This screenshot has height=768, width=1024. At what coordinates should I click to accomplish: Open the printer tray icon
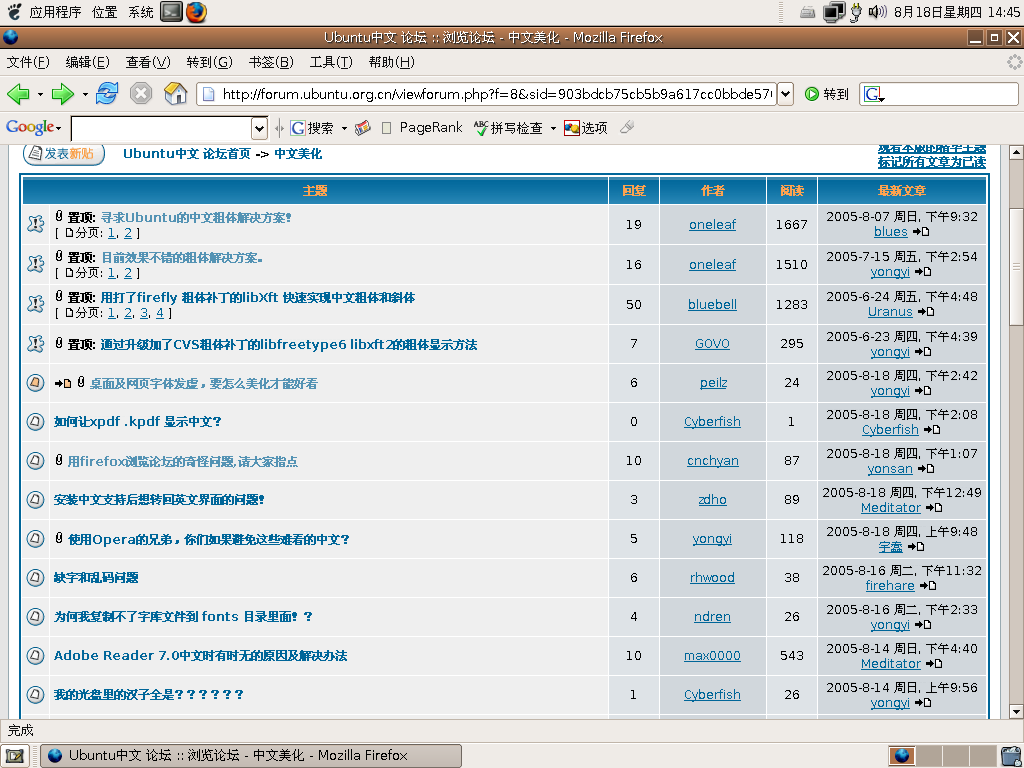pyautogui.click(x=808, y=12)
